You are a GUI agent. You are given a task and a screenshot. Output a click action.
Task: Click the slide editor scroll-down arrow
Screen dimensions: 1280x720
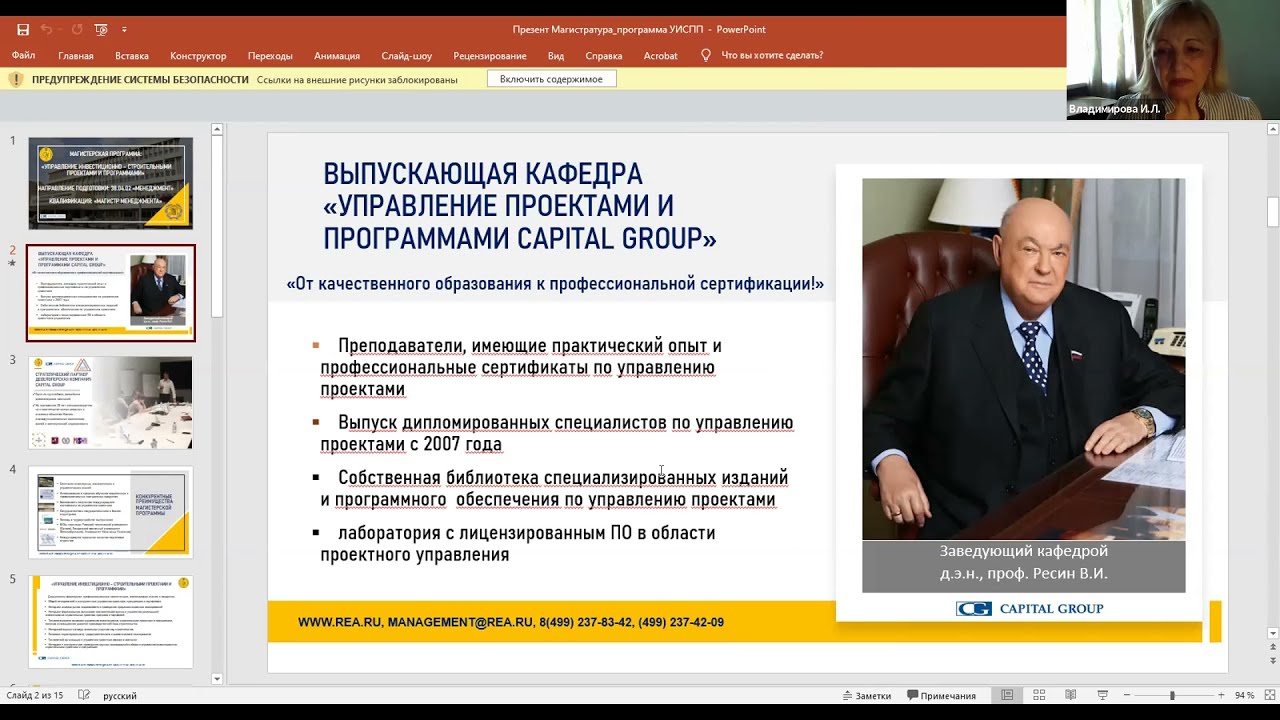pyautogui.click(x=1273, y=633)
